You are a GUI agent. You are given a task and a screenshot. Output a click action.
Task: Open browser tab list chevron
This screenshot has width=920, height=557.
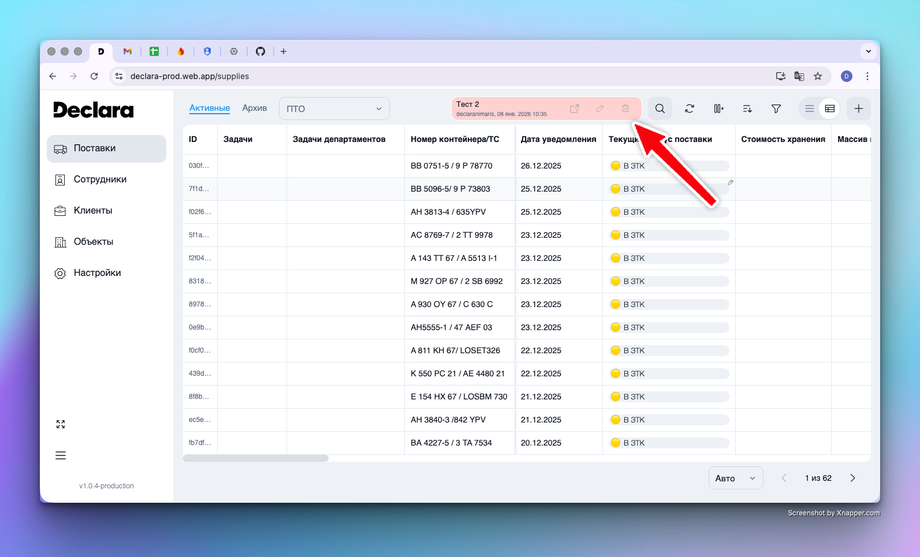coord(868,52)
